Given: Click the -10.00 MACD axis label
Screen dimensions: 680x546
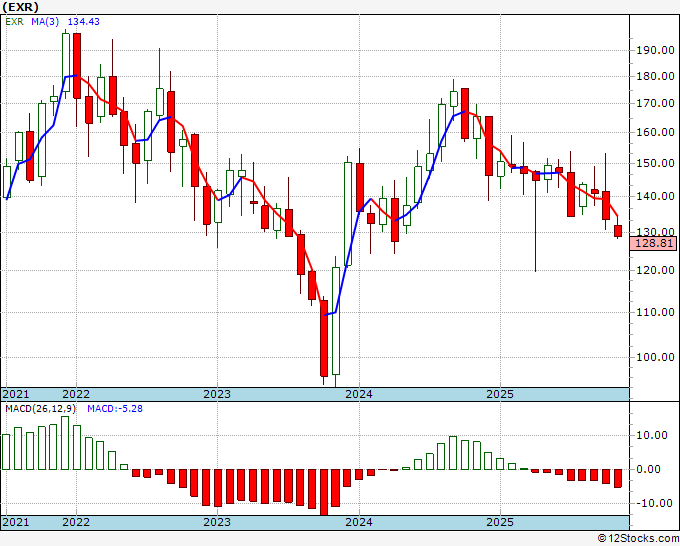Looking at the screenshot, I should click(x=655, y=503).
